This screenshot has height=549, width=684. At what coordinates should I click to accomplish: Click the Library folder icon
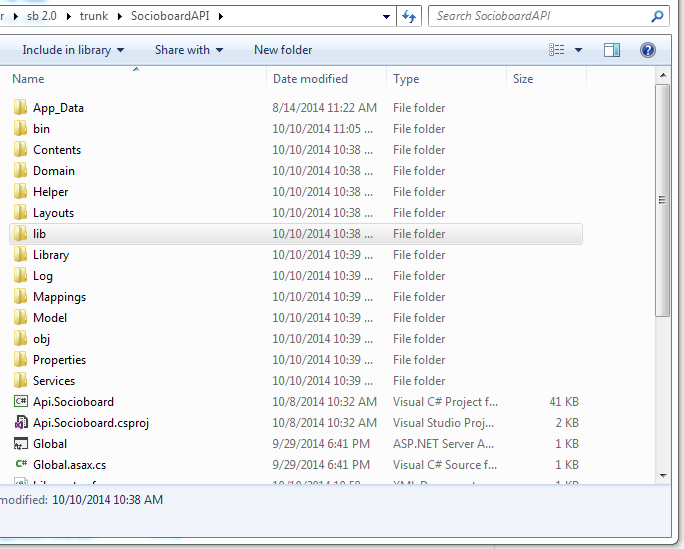(x=20, y=254)
